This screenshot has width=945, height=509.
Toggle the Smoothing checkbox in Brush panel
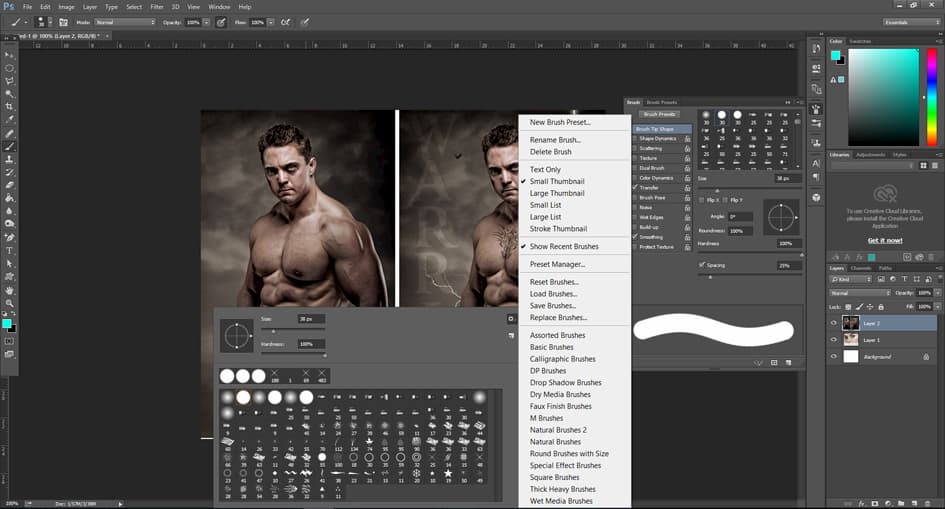coord(634,236)
